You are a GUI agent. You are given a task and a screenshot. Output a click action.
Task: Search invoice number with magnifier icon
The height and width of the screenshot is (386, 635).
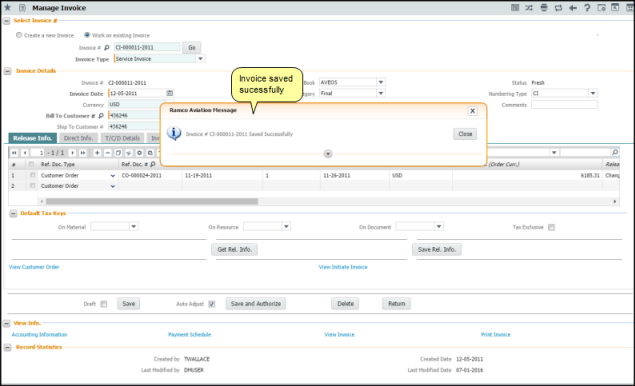coord(107,47)
